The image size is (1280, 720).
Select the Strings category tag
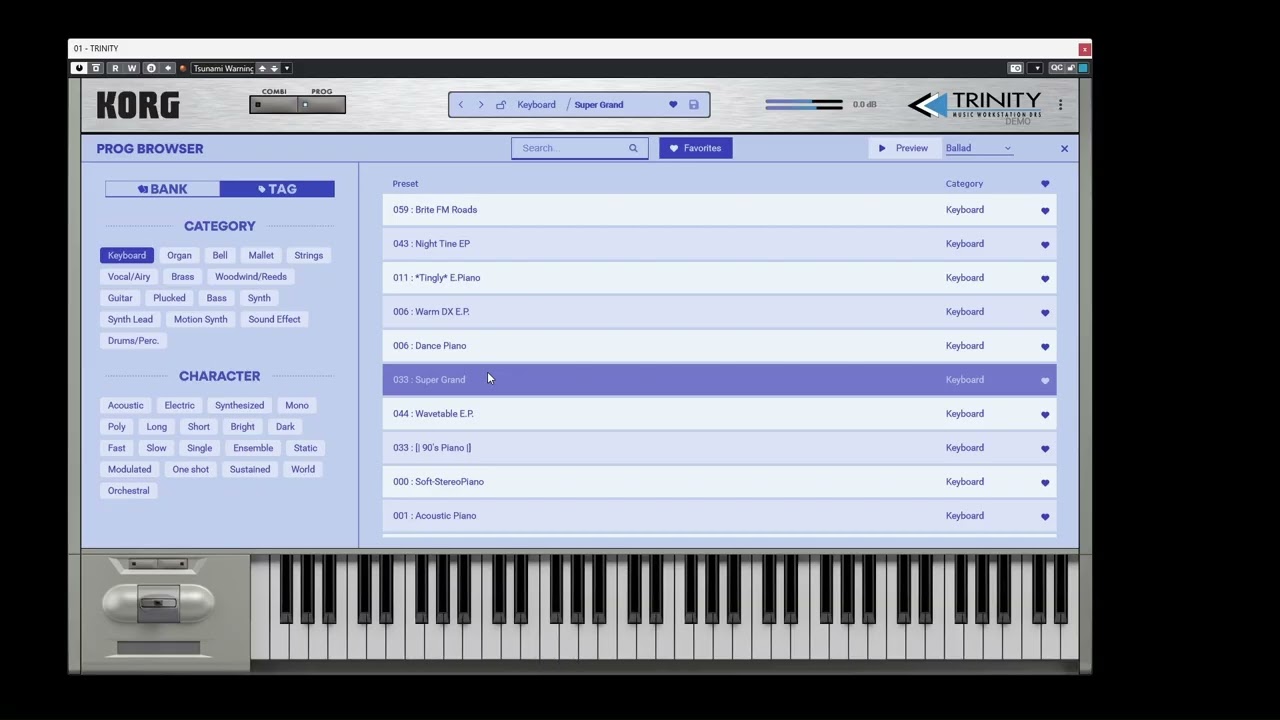click(x=308, y=255)
